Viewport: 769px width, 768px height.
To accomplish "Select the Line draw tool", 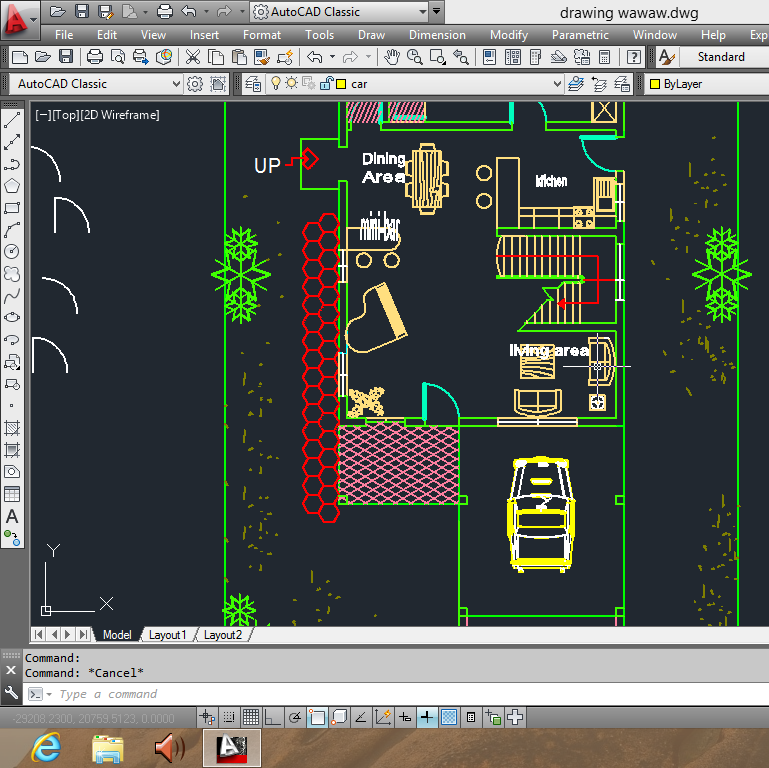I will (x=12, y=121).
